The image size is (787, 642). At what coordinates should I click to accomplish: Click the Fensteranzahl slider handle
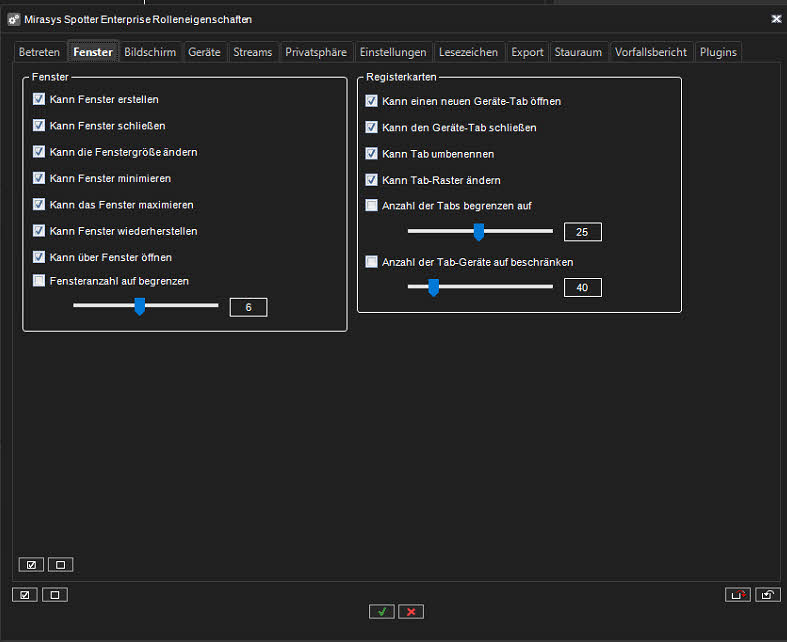(140, 306)
